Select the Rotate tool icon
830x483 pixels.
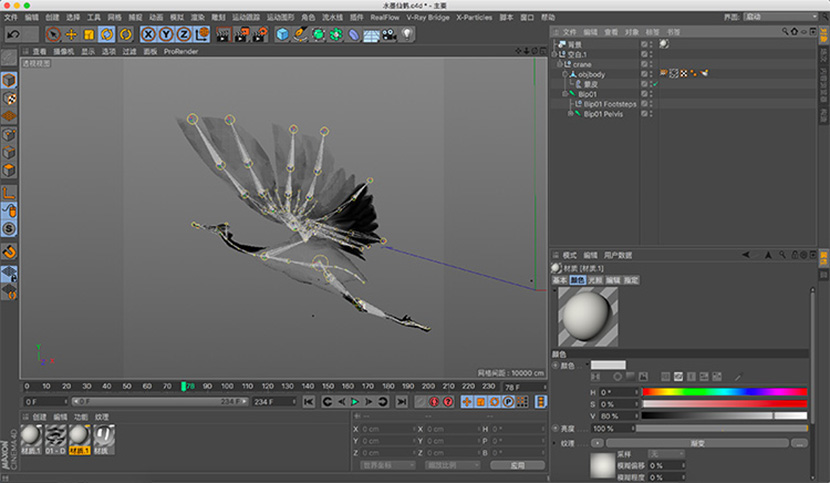coord(105,34)
